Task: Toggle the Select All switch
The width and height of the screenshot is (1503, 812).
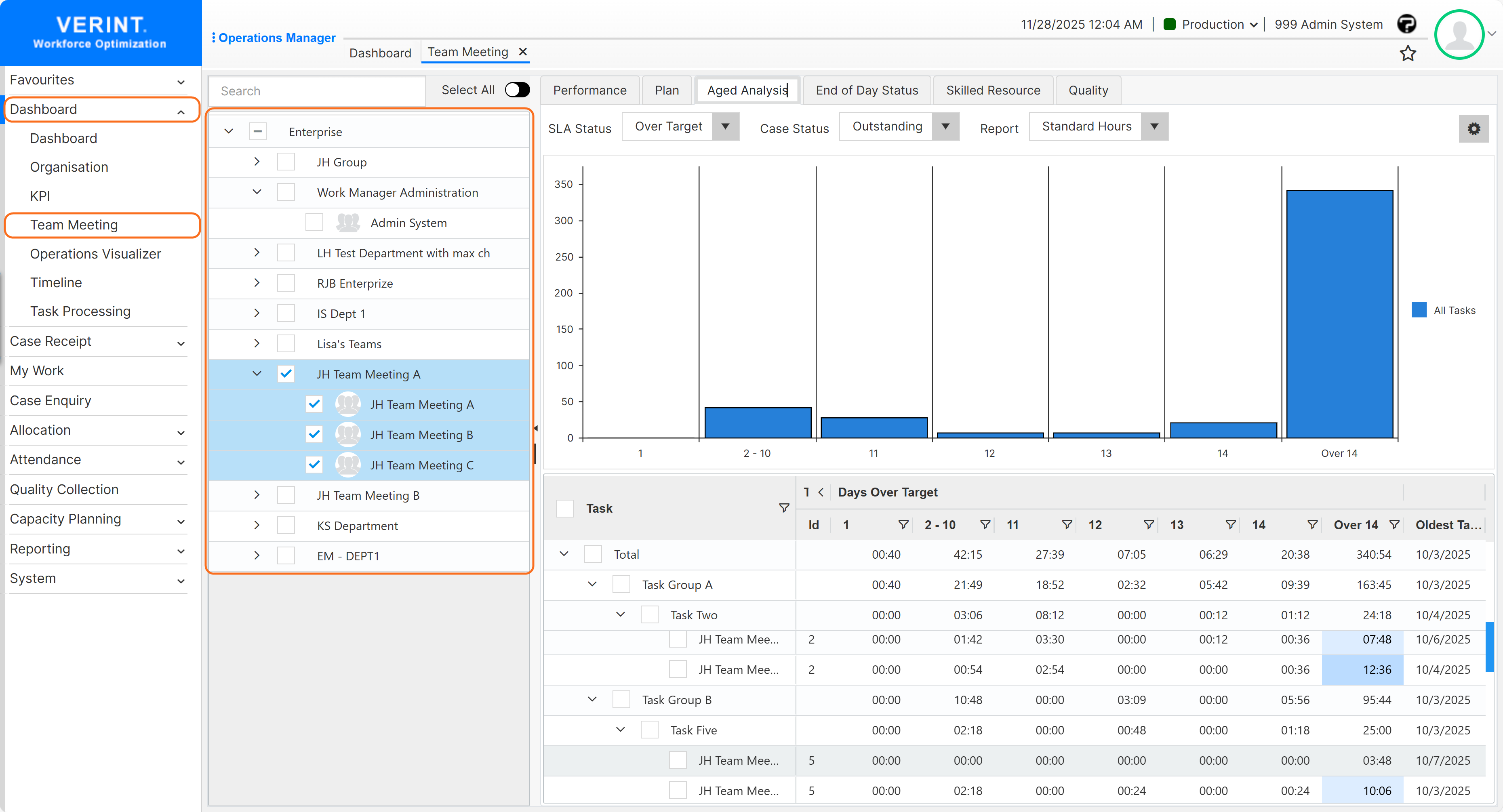Action: pos(517,90)
